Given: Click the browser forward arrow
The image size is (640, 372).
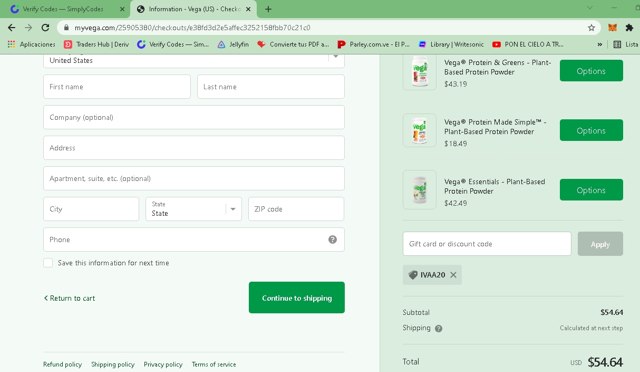Looking at the screenshot, I should click(x=28, y=27).
